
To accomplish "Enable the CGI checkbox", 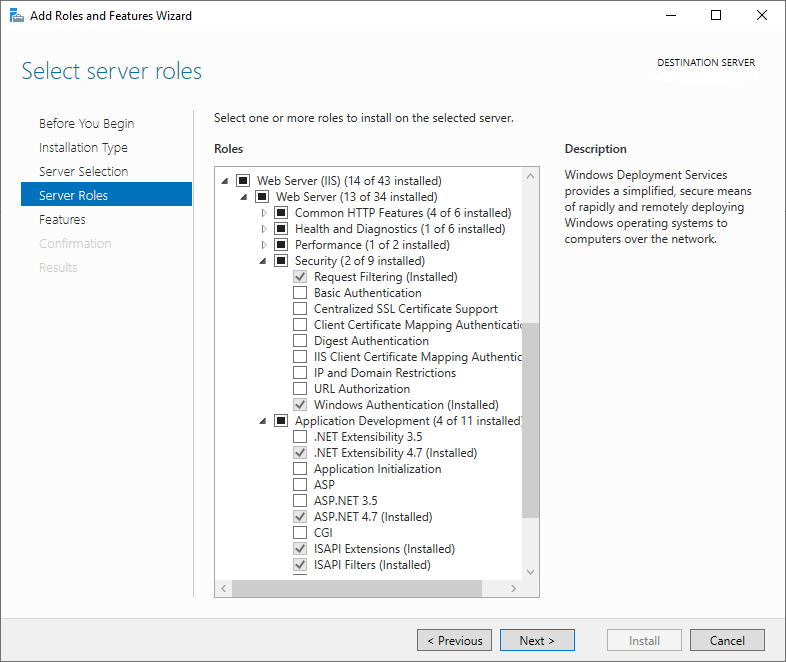I will click(x=300, y=533).
